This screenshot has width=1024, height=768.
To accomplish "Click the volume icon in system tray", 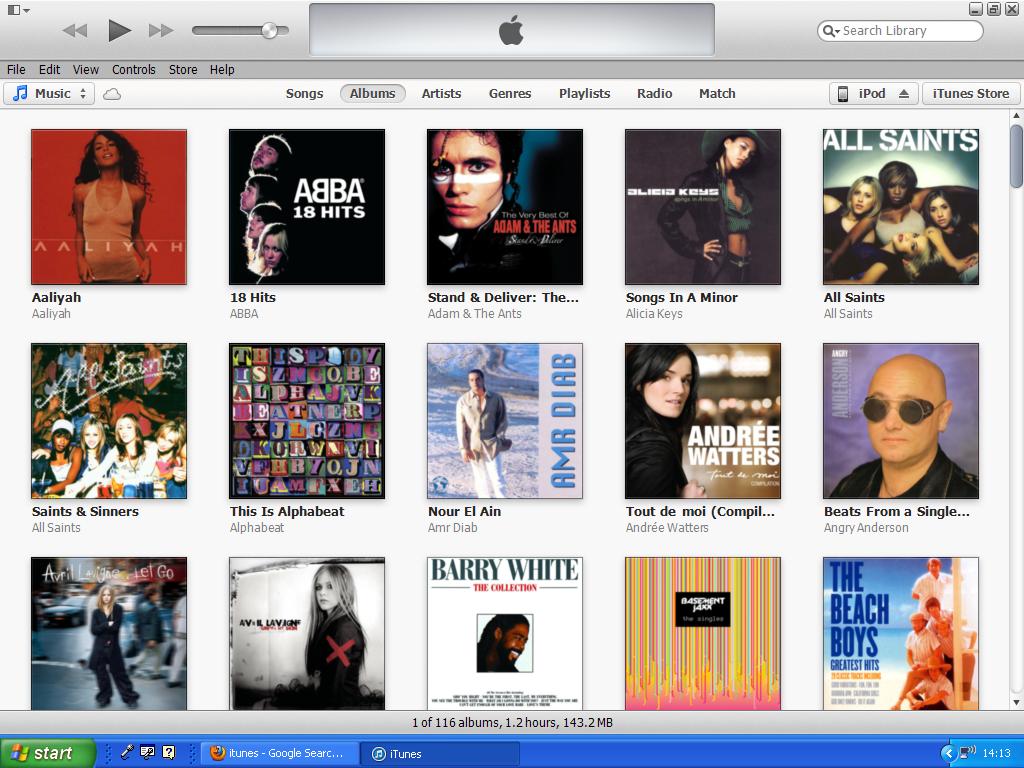I will click(x=967, y=753).
